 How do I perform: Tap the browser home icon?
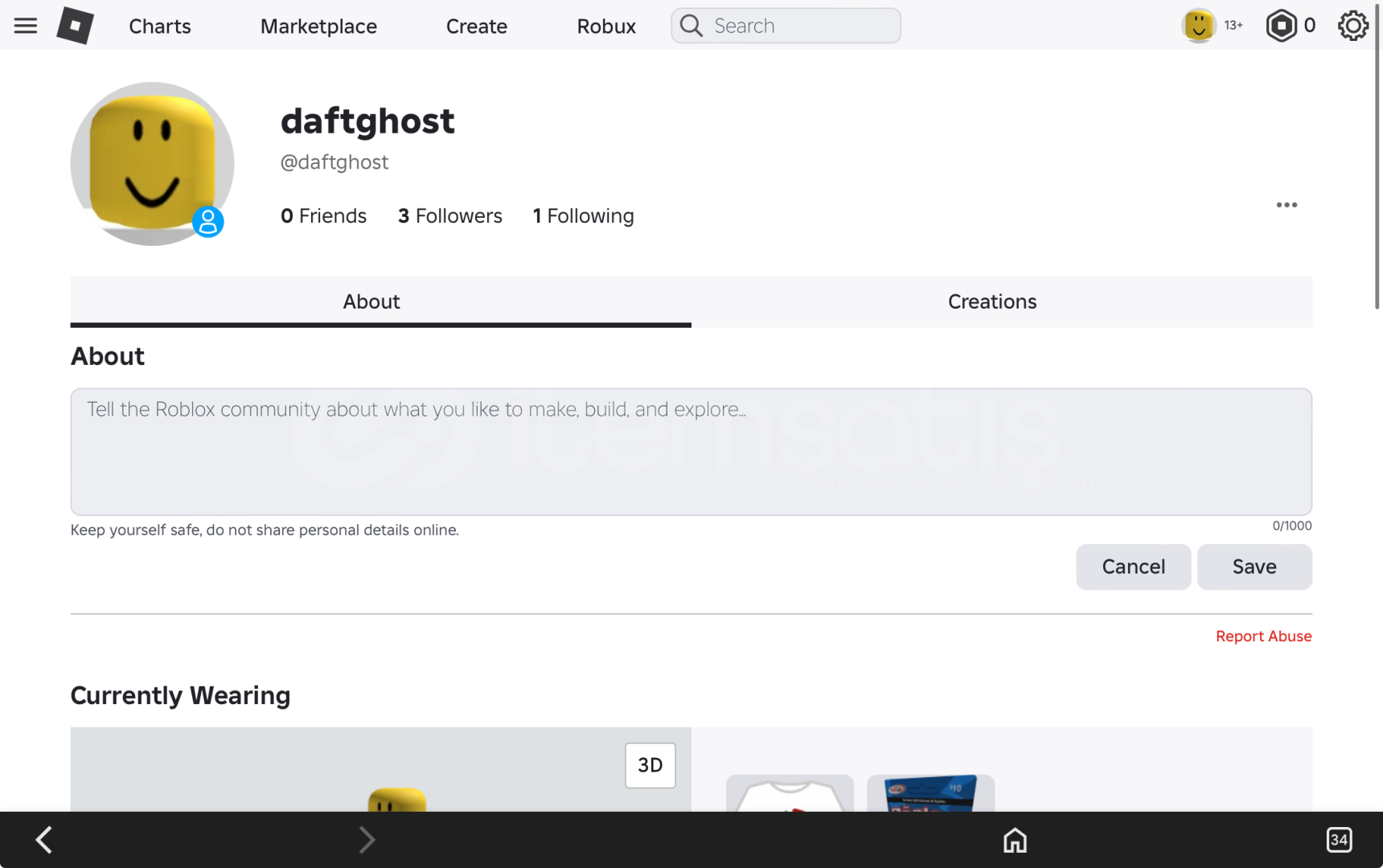(x=1015, y=841)
